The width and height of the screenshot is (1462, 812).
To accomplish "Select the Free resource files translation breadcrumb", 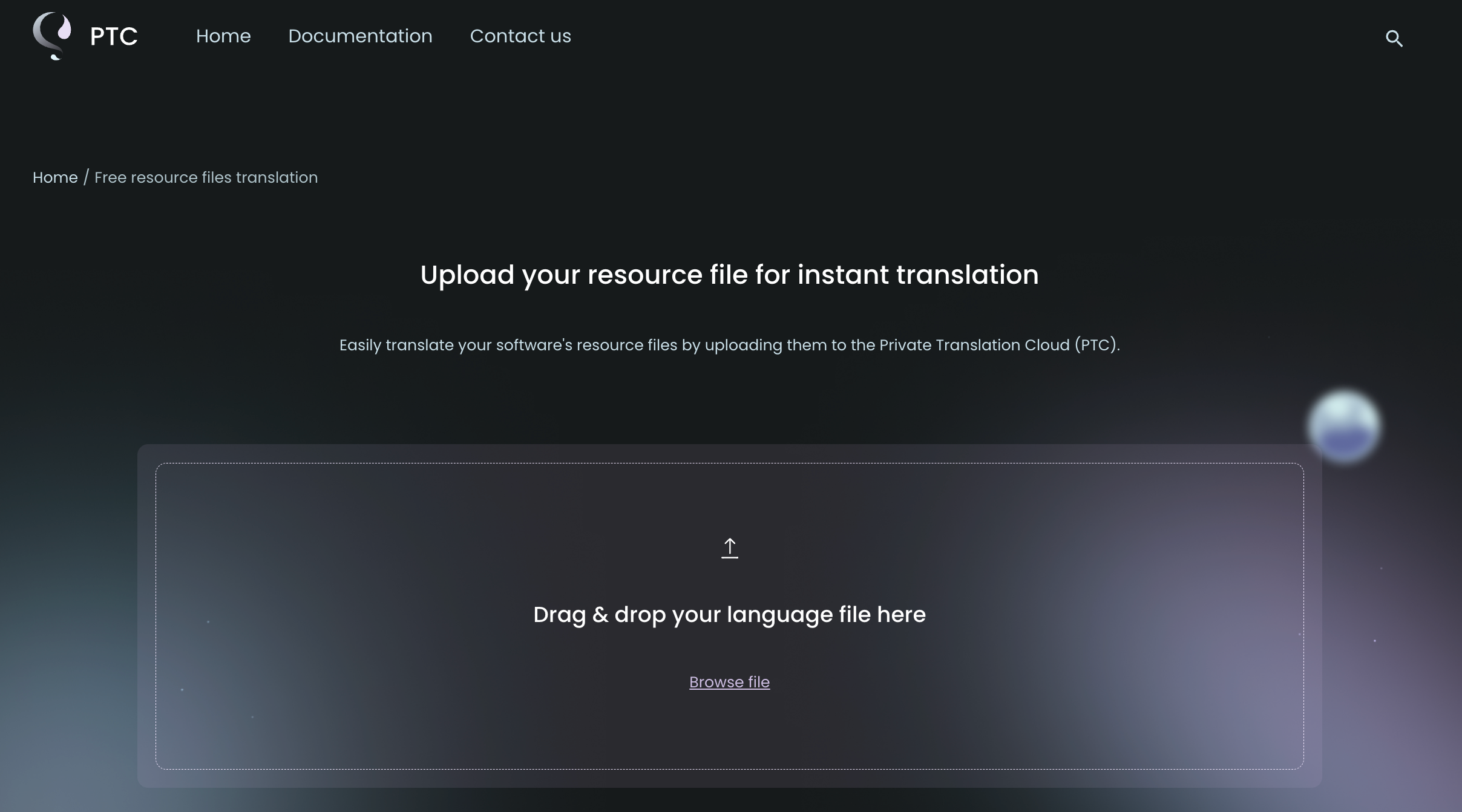I will click(x=205, y=177).
